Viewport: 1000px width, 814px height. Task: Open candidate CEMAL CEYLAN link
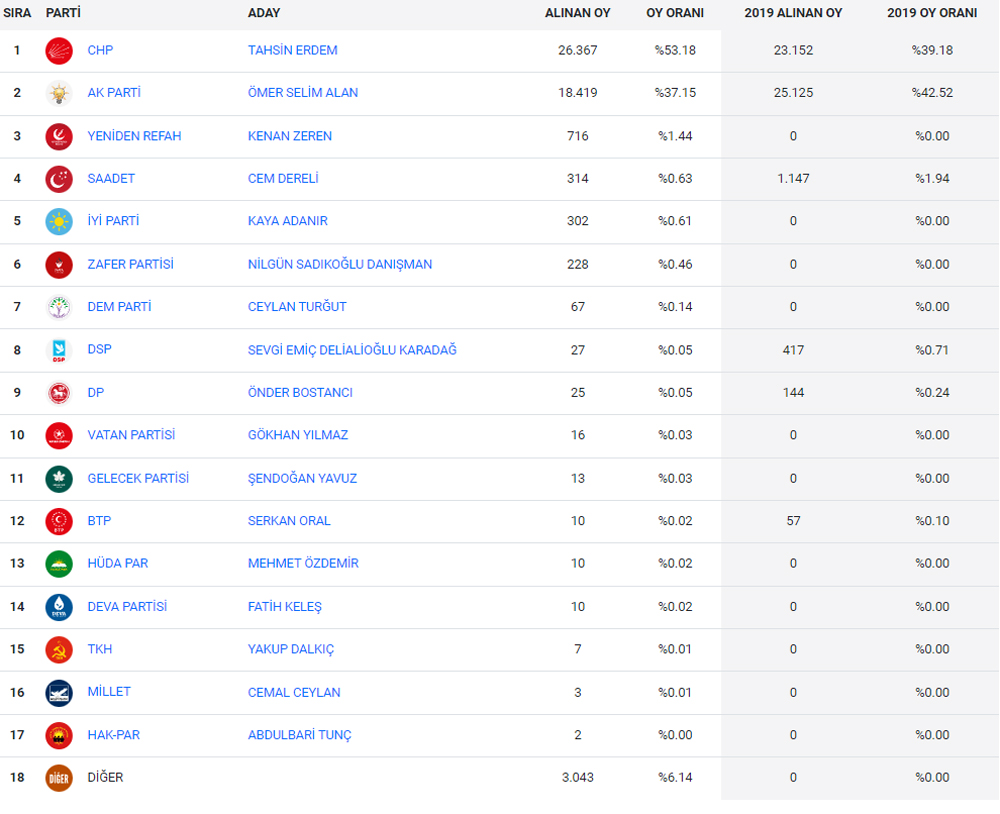295,693
